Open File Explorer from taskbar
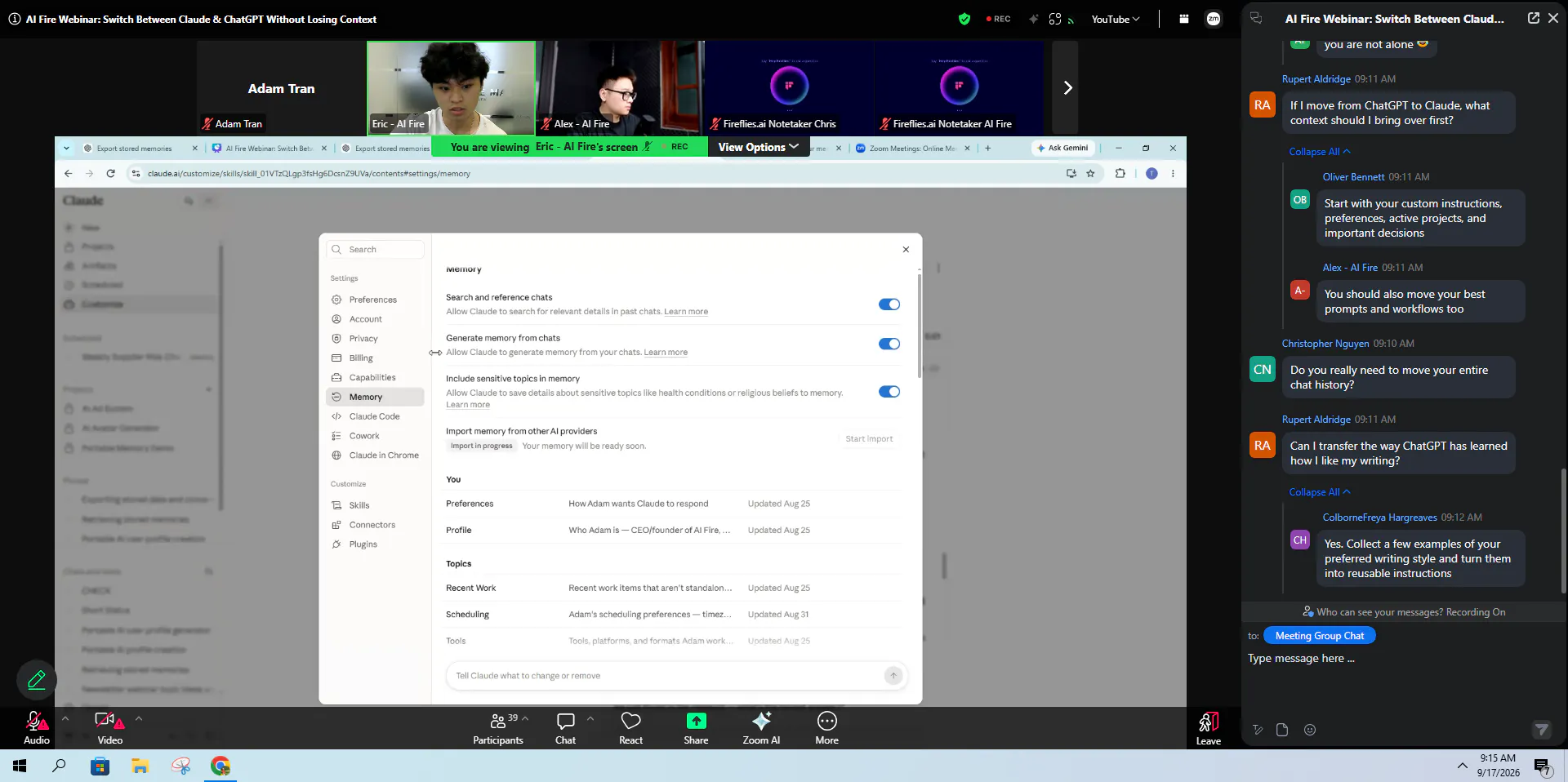Screen dimensions: 1568x782 tap(140, 766)
